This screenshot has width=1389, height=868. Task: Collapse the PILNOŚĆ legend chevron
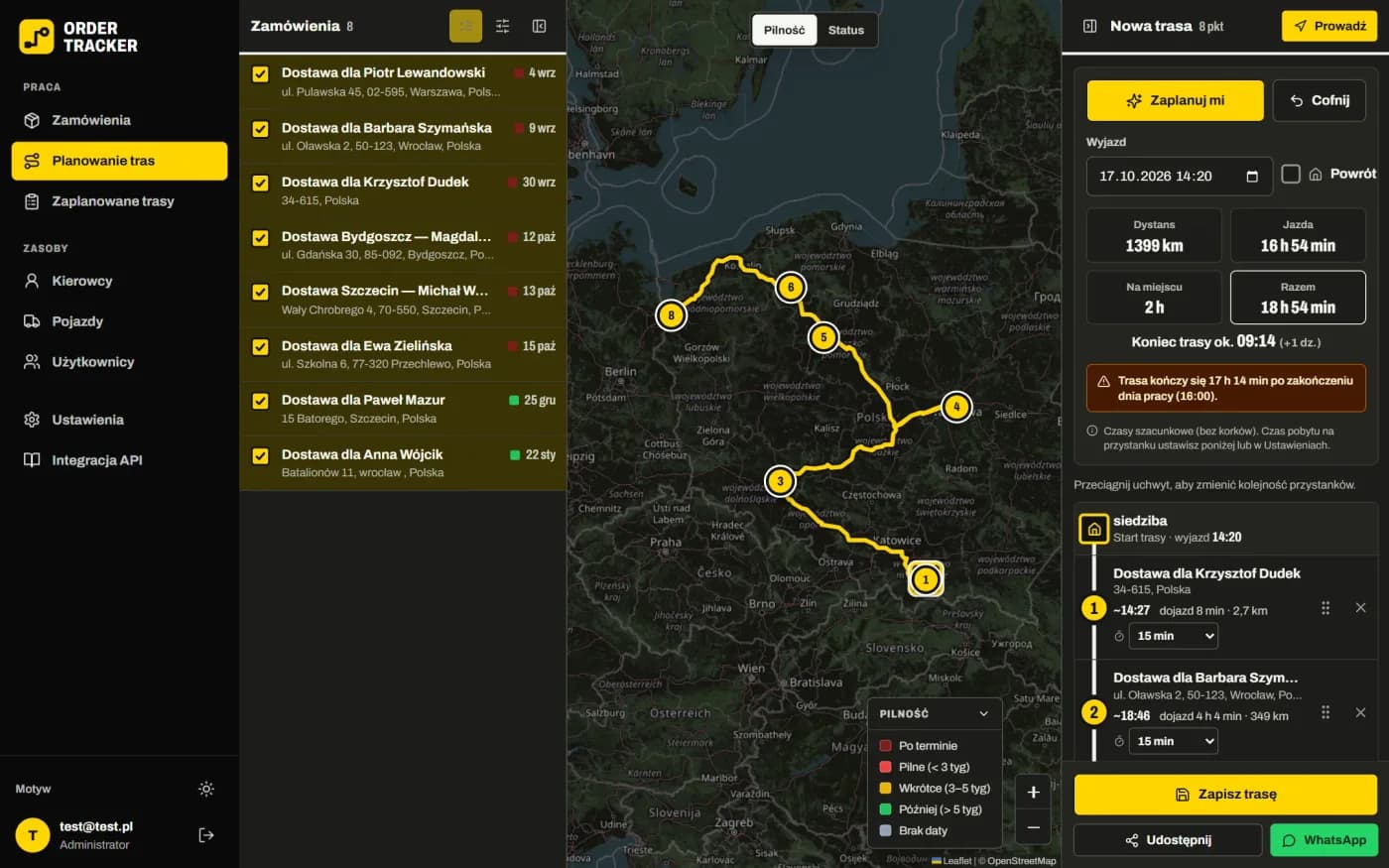click(x=983, y=713)
